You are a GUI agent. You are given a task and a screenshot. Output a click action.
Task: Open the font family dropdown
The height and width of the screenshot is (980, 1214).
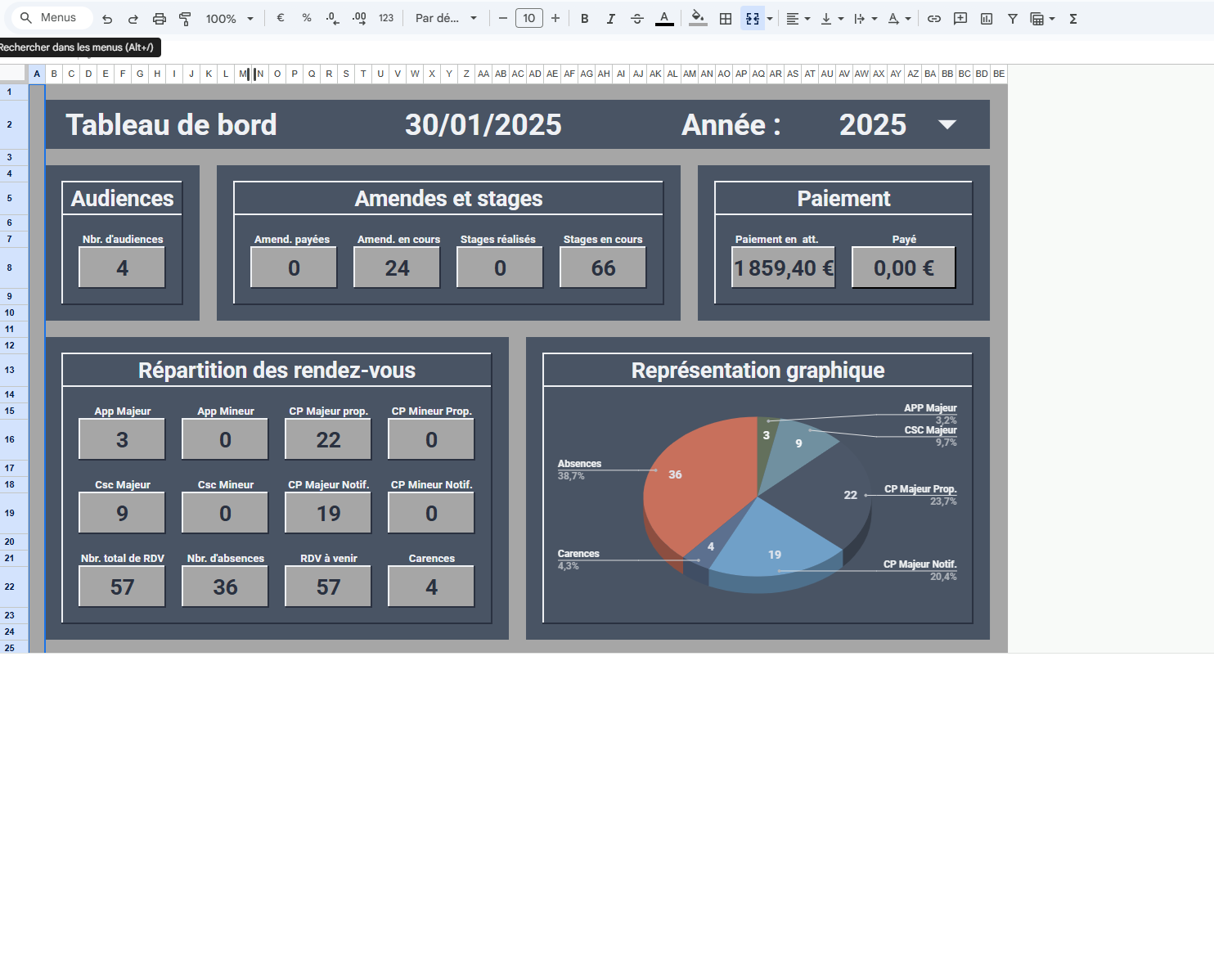(x=446, y=18)
